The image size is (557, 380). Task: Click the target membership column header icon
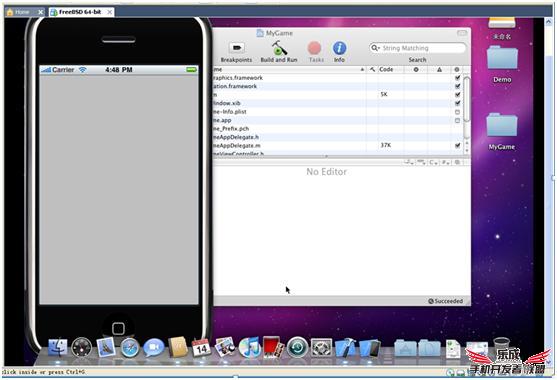(457, 70)
